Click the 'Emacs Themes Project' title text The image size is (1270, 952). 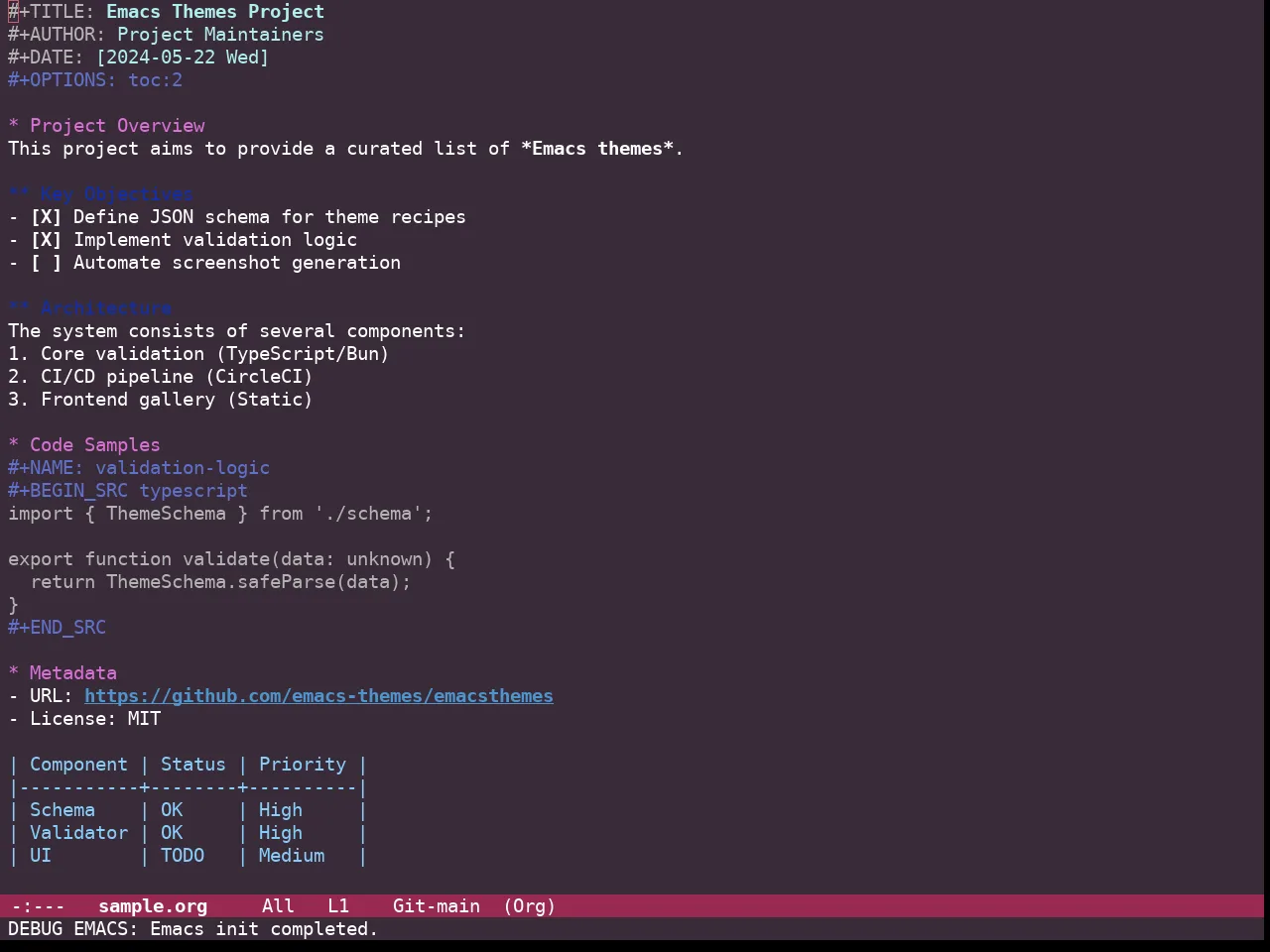tap(215, 12)
